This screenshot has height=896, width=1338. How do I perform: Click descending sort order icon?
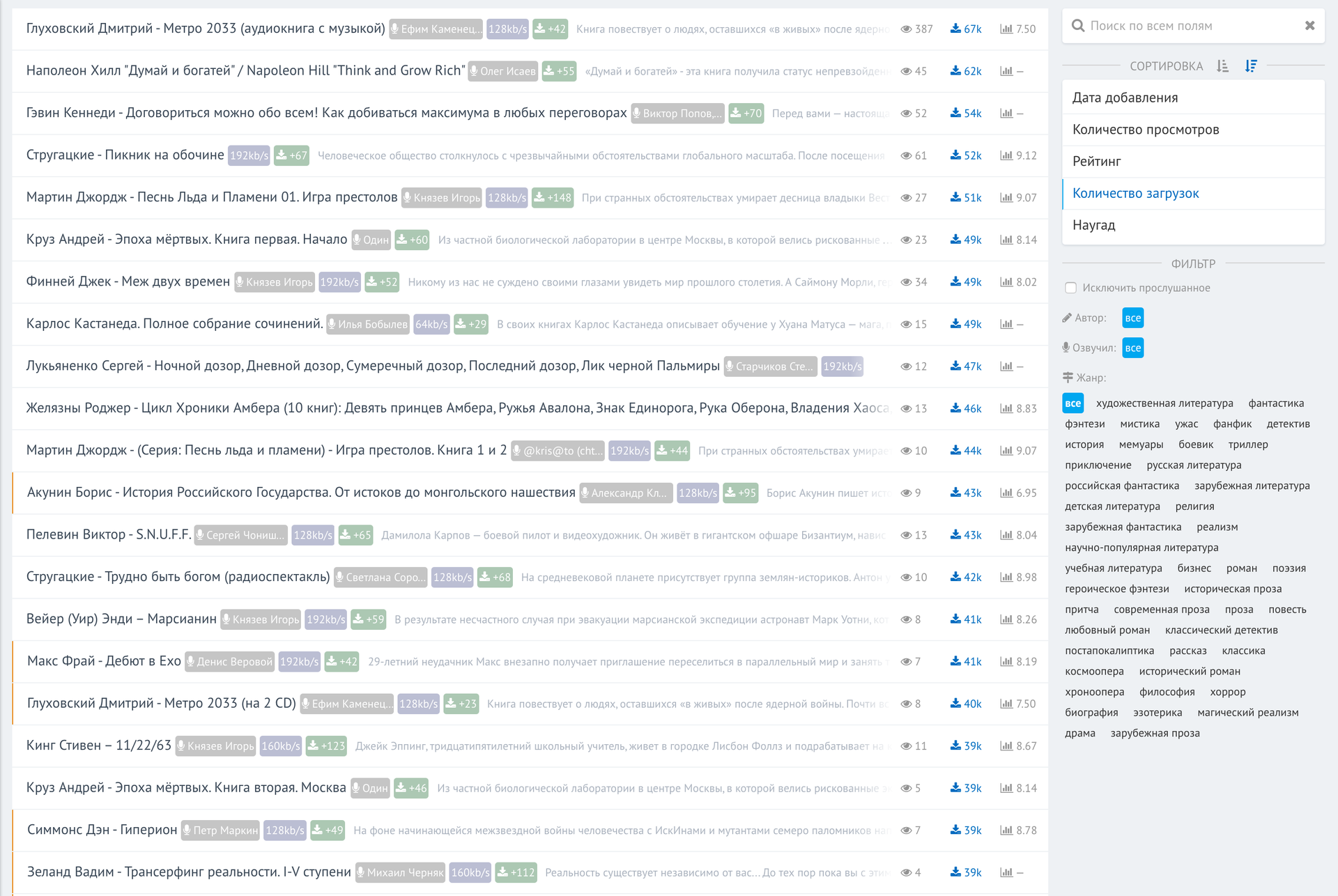click(x=1251, y=66)
